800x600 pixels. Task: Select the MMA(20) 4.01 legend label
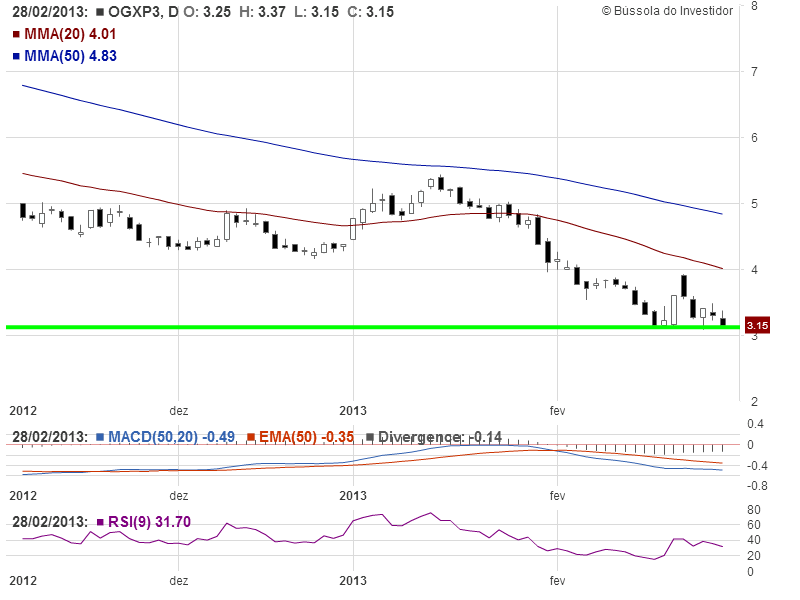70,34
